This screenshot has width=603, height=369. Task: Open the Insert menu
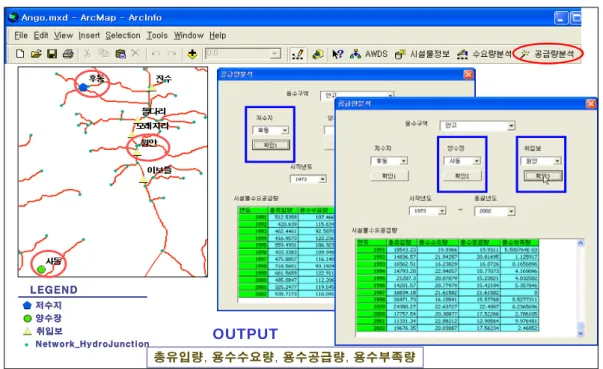coord(89,35)
